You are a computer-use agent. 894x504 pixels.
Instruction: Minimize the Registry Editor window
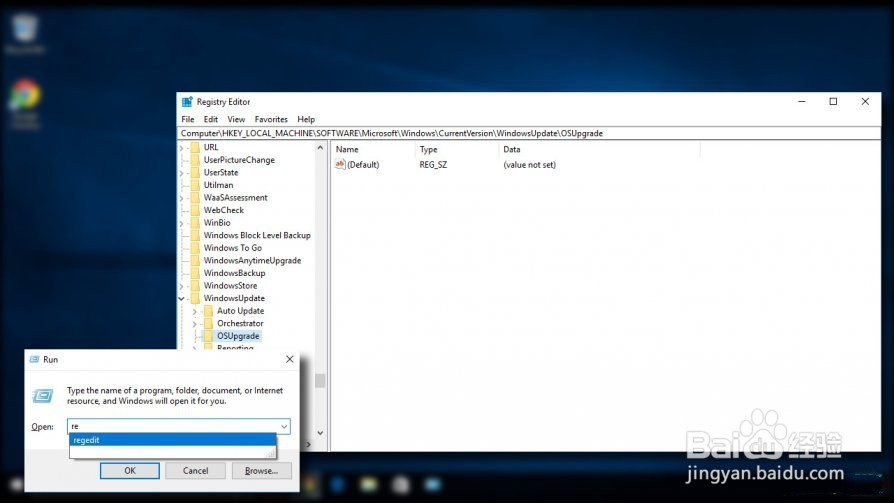click(802, 101)
